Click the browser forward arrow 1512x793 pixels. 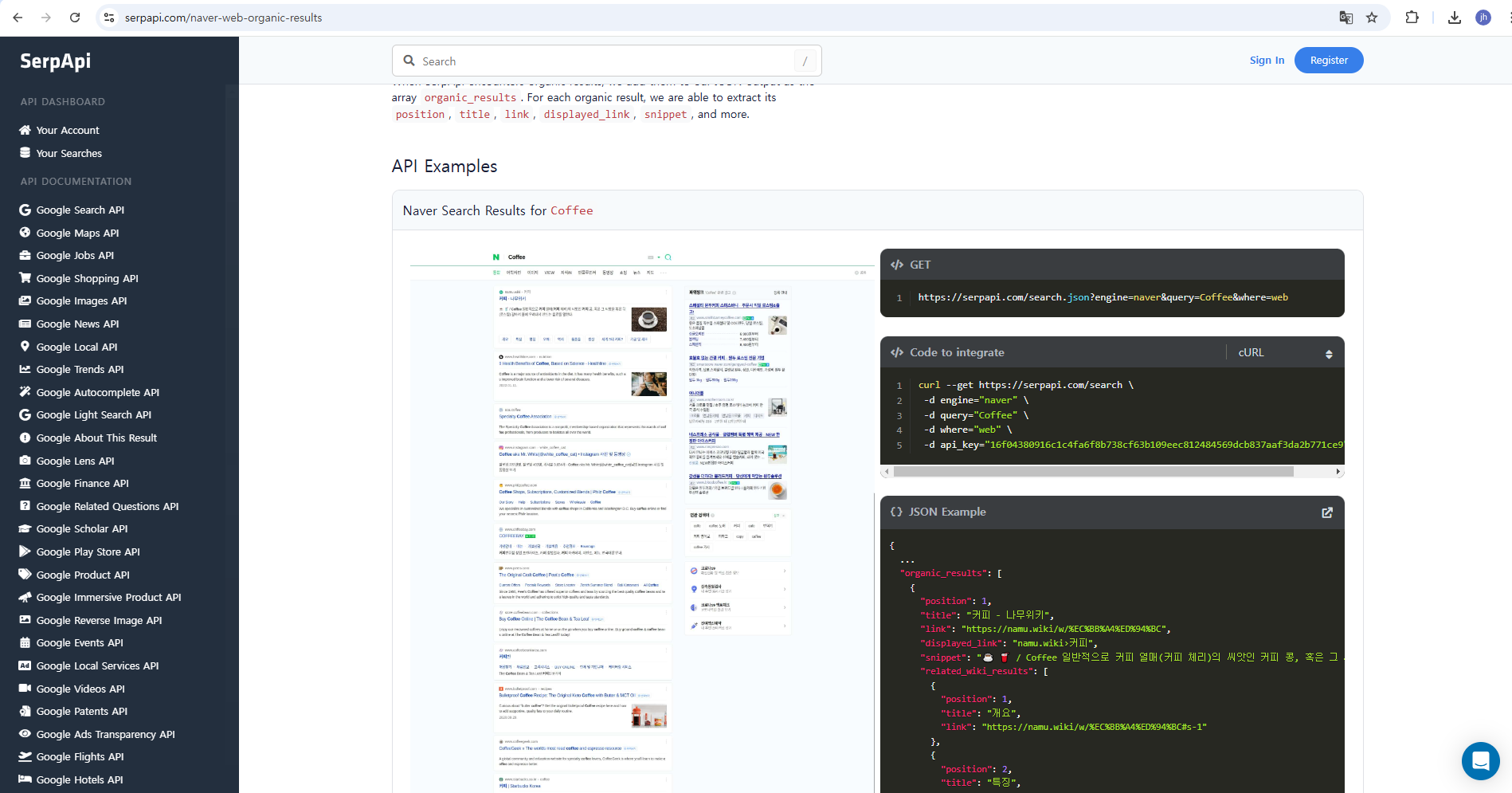click(x=46, y=18)
